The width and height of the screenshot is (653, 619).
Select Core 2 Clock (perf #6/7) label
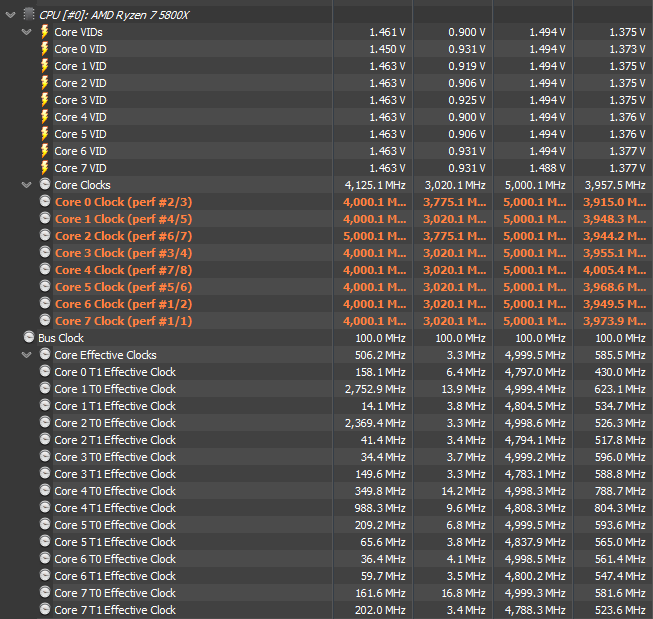coord(123,236)
